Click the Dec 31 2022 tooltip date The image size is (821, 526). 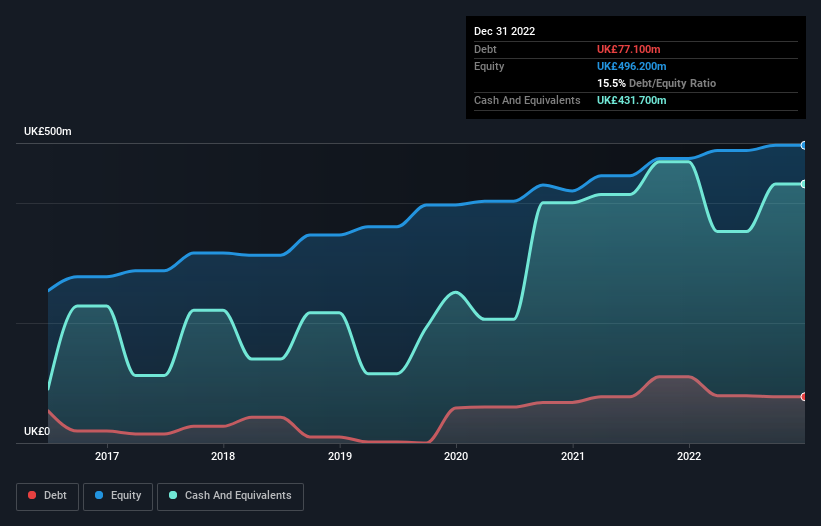pos(504,31)
